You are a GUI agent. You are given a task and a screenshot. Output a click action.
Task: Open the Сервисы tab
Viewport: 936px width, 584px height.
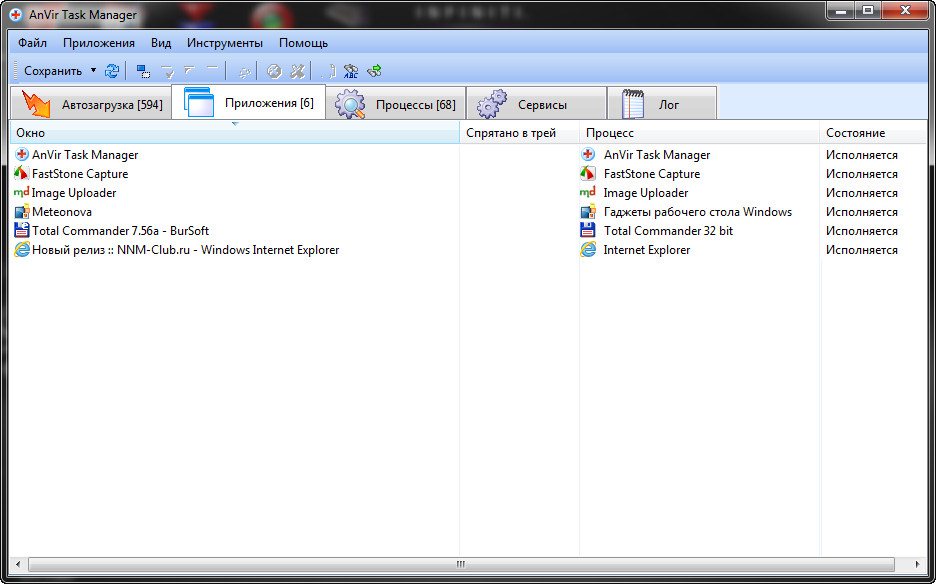point(536,104)
